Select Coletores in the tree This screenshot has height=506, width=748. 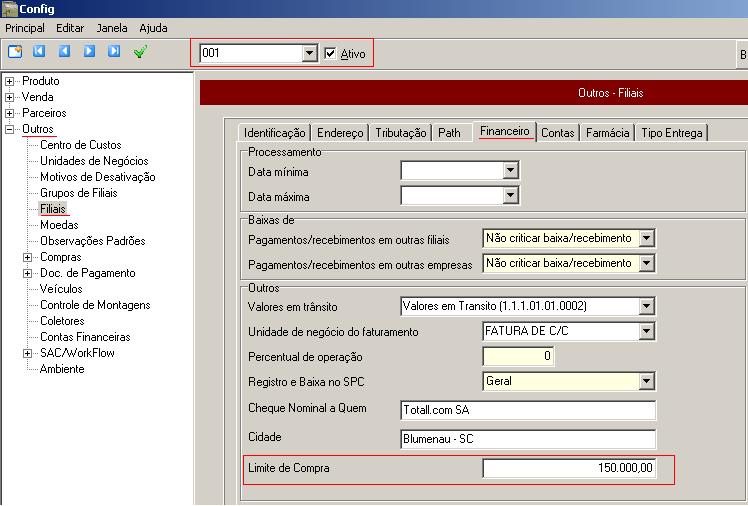[62, 321]
